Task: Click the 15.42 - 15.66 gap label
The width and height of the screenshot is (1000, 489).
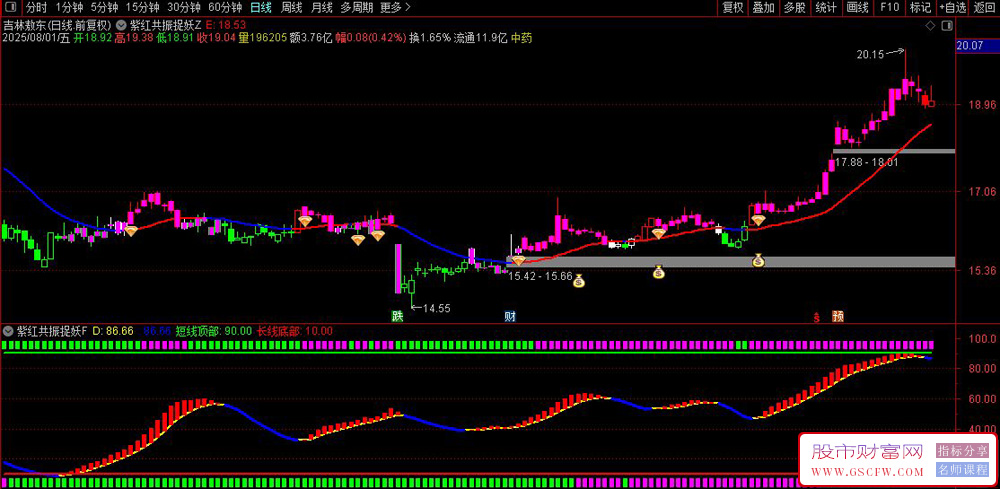Action: [540, 277]
